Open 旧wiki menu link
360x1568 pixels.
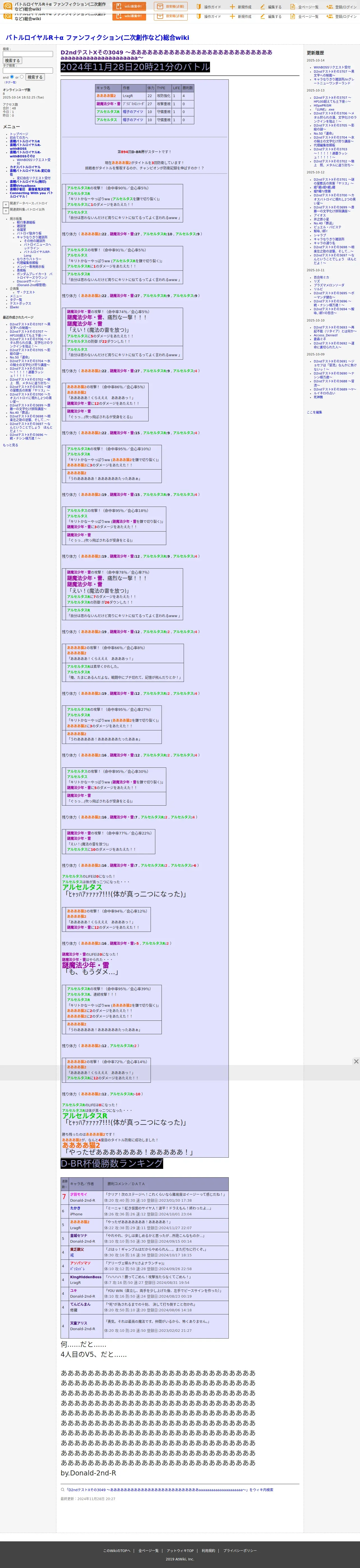click(x=14, y=307)
